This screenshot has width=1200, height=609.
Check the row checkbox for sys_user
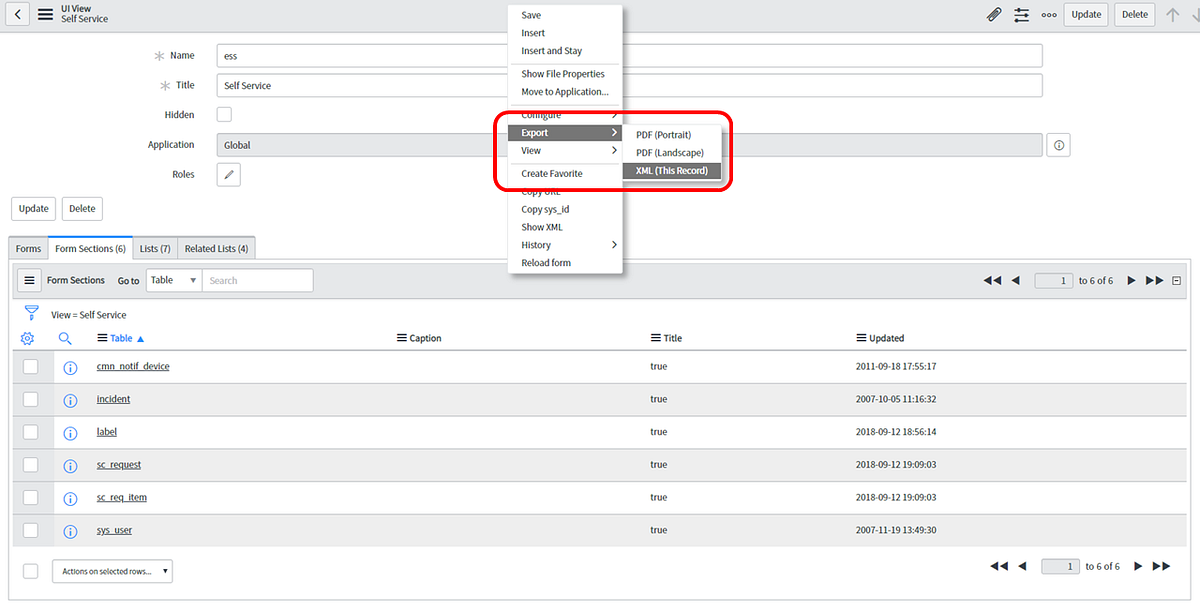coord(30,530)
